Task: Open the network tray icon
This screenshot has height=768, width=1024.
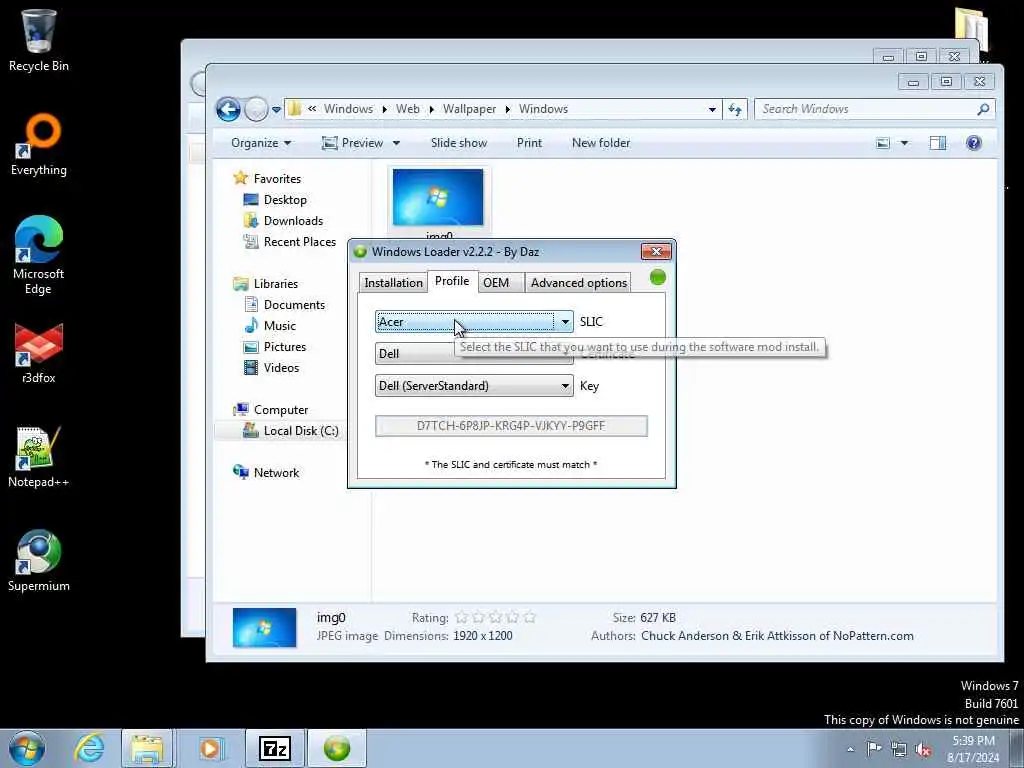Action: [x=899, y=749]
